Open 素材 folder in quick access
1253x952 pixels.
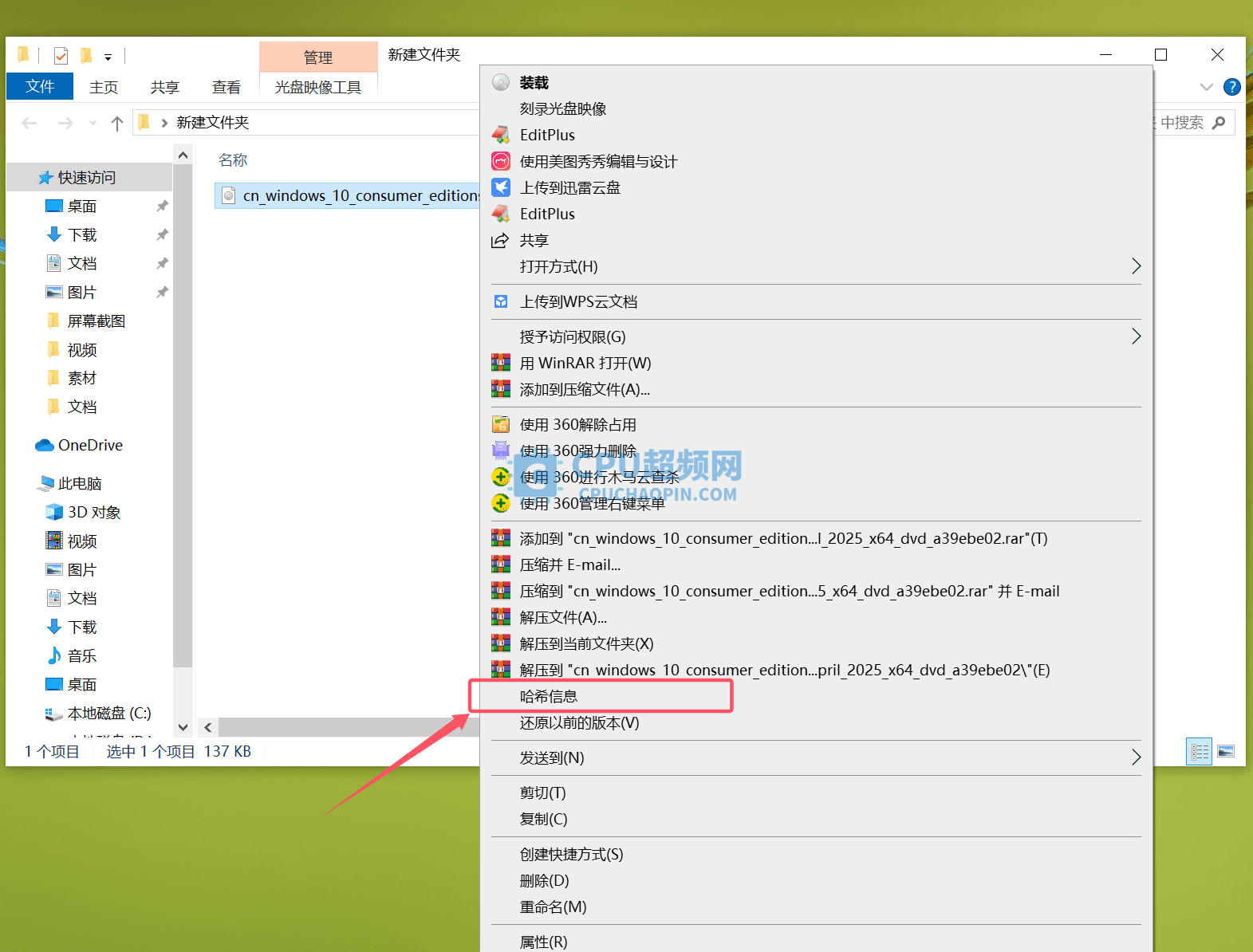click(82, 378)
